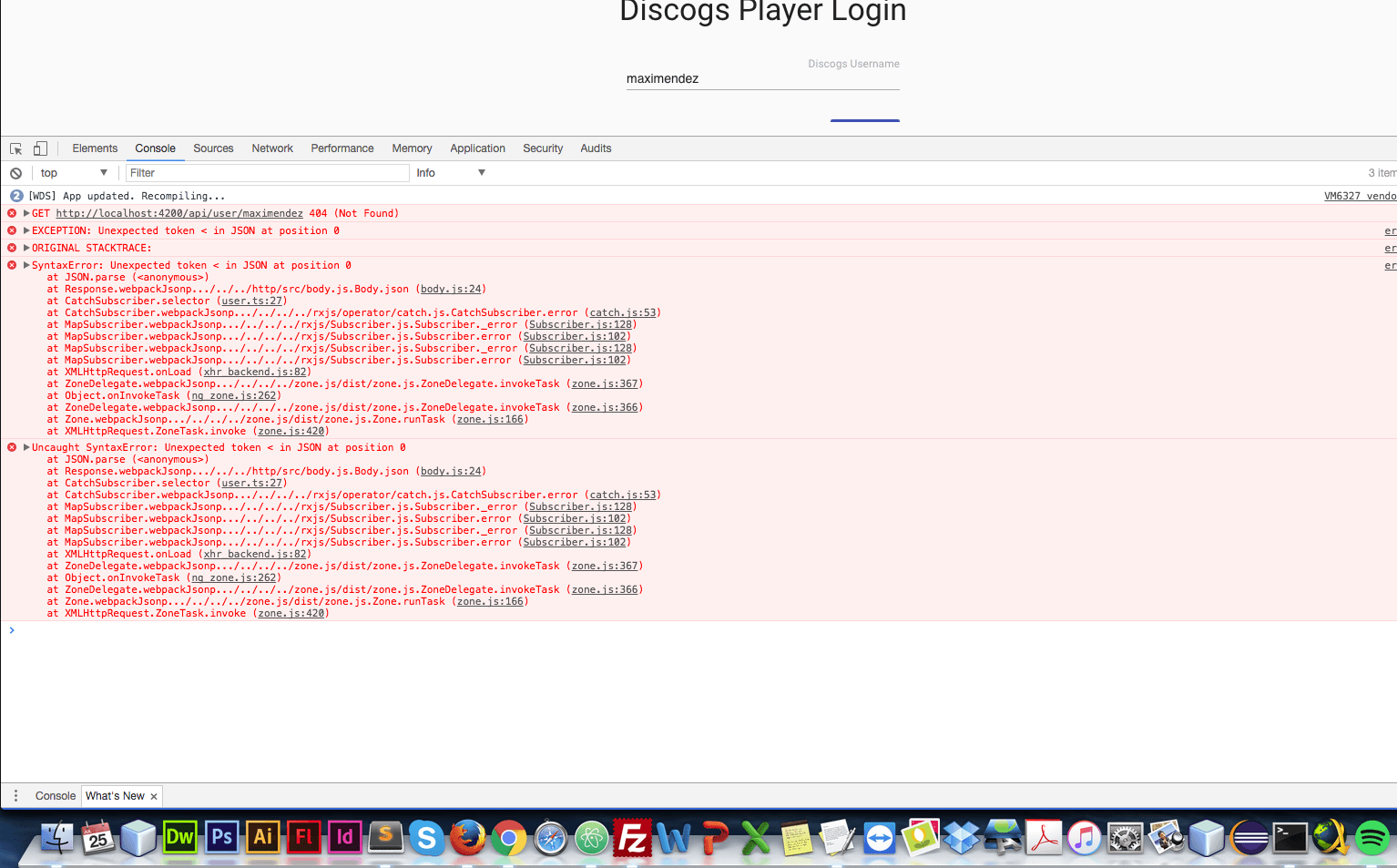Clear the console with the ban icon
This screenshot has height=868, width=1397.
coord(15,173)
